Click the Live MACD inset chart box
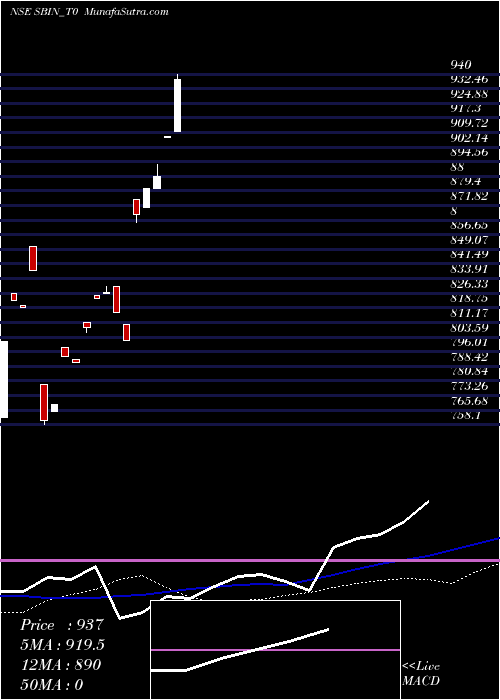The width and height of the screenshot is (500, 700). pyautogui.click(x=275, y=650)
